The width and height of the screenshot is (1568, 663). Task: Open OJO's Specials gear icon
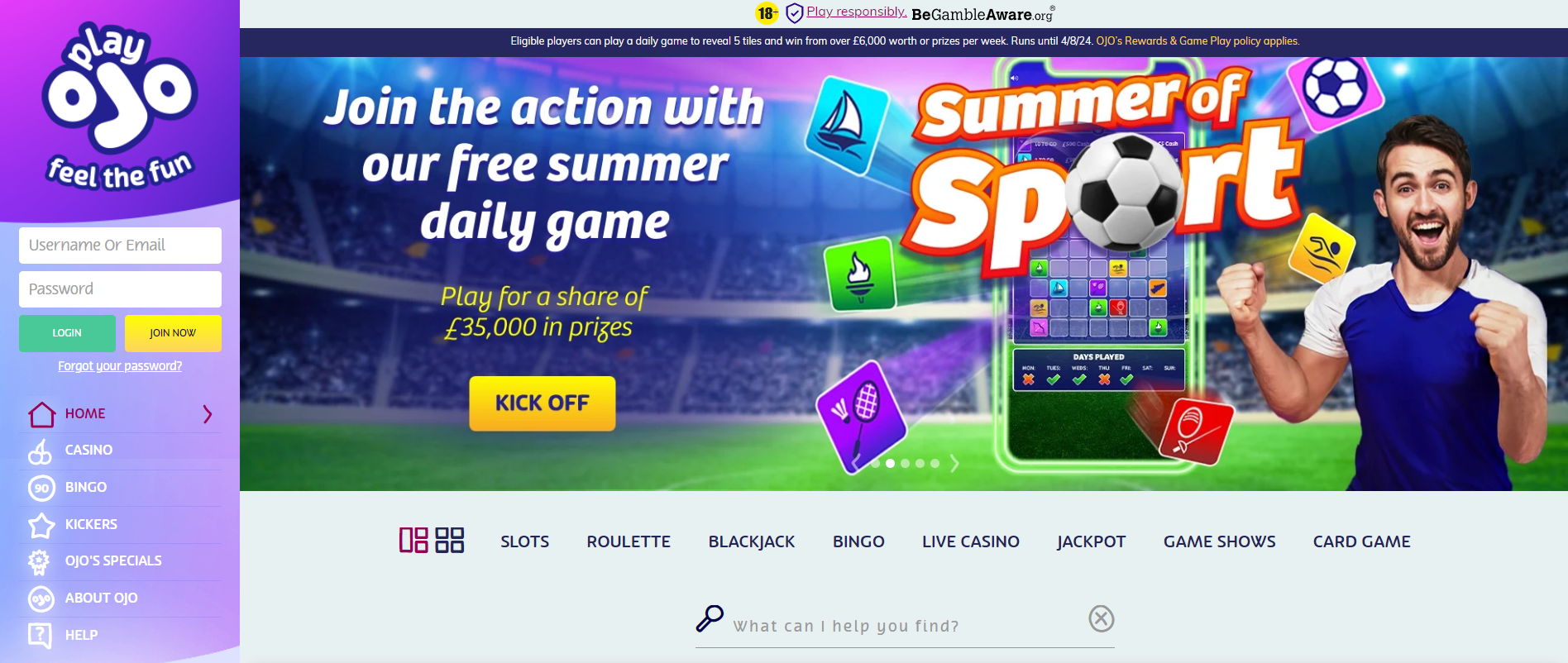point(39,561)
